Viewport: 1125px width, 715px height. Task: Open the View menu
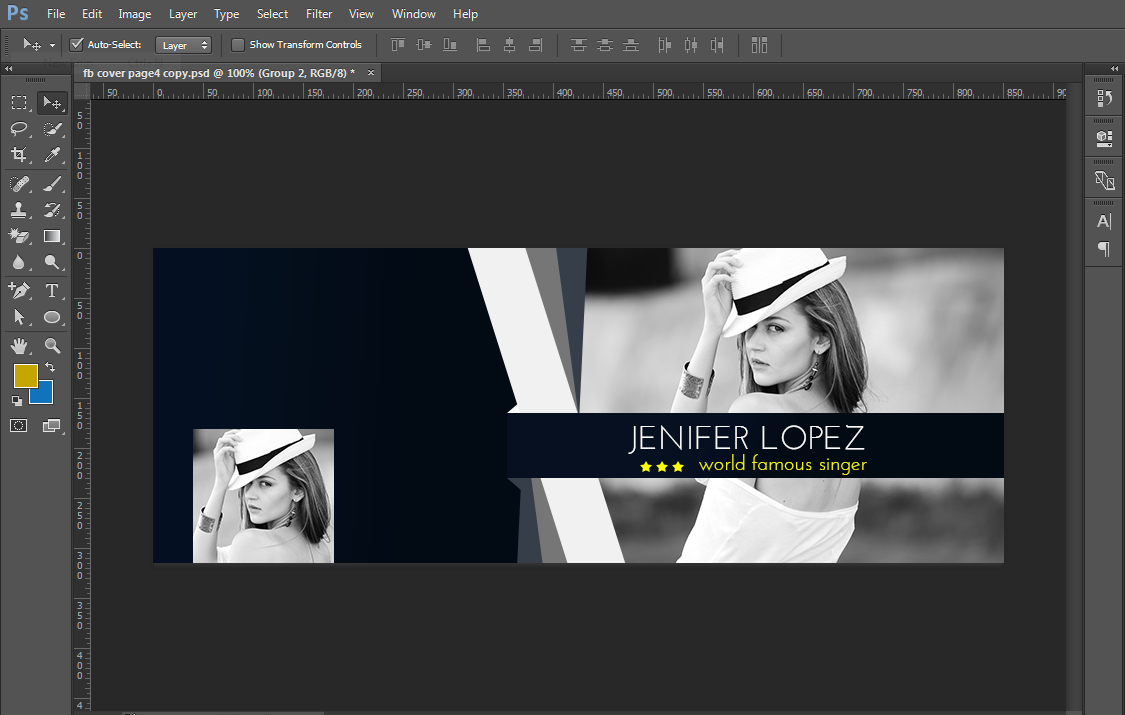point(361,14)
